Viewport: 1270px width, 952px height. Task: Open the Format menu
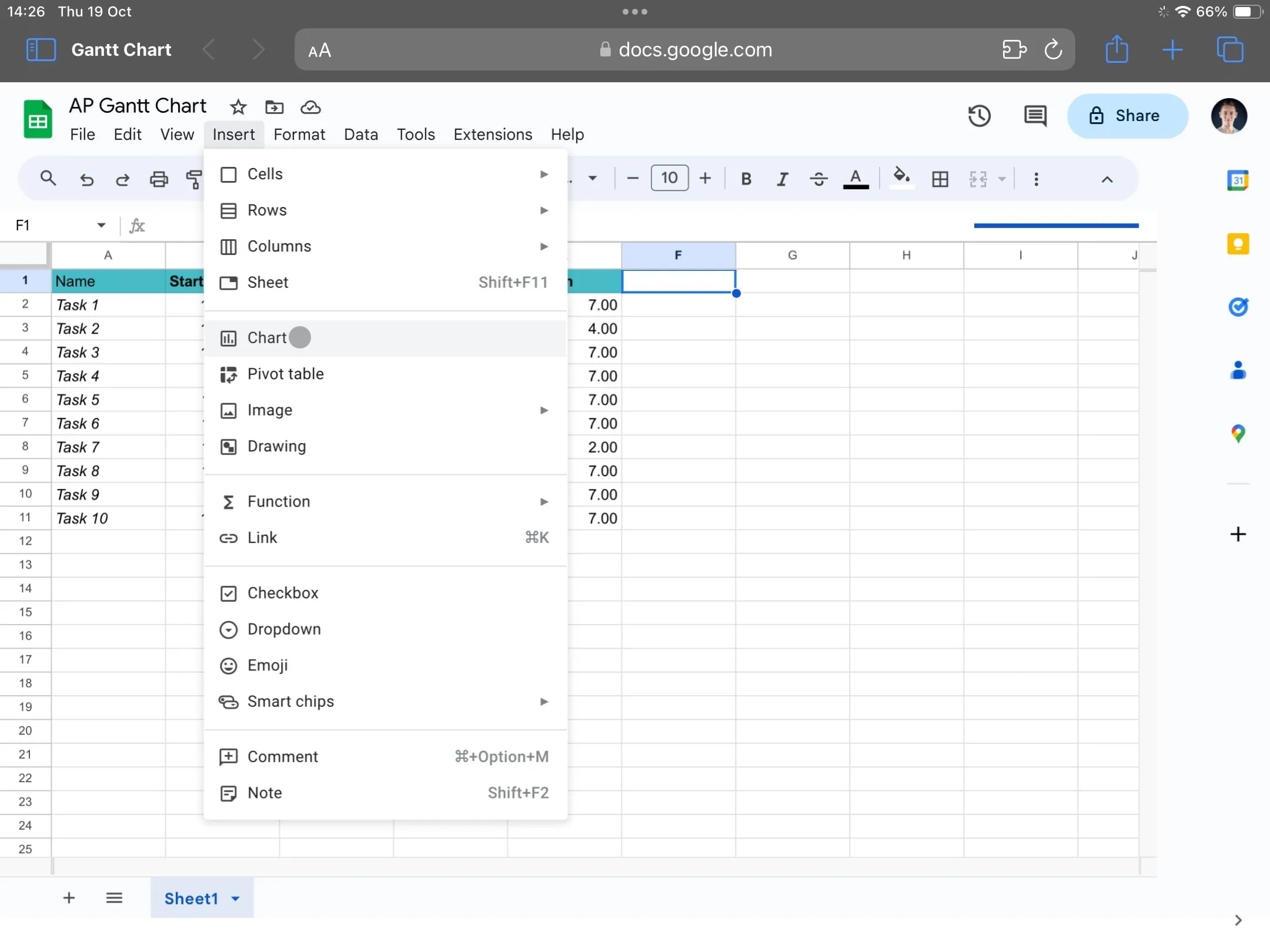tap(300, 135)
